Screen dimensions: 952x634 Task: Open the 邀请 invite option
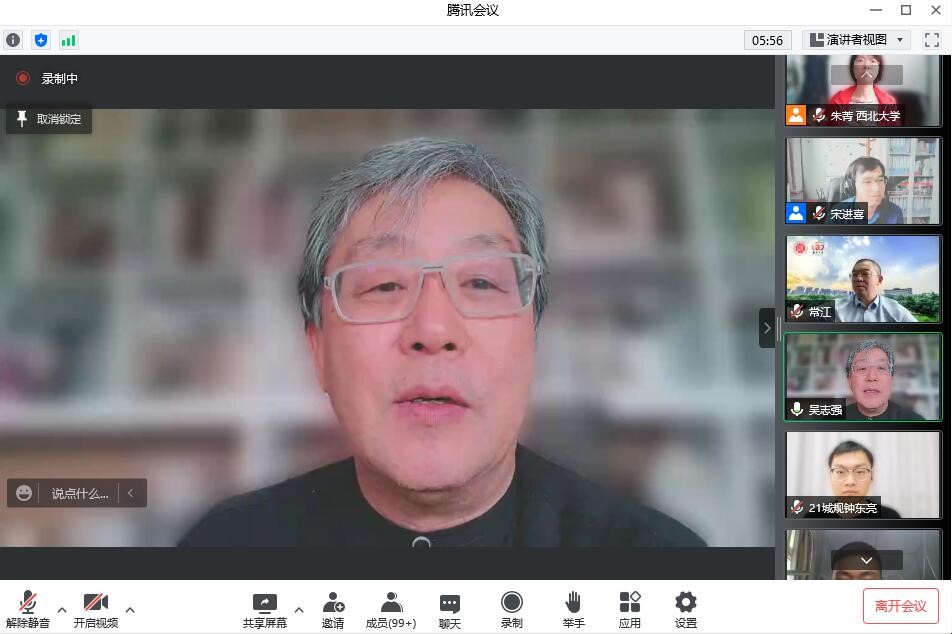coord(333,609)
